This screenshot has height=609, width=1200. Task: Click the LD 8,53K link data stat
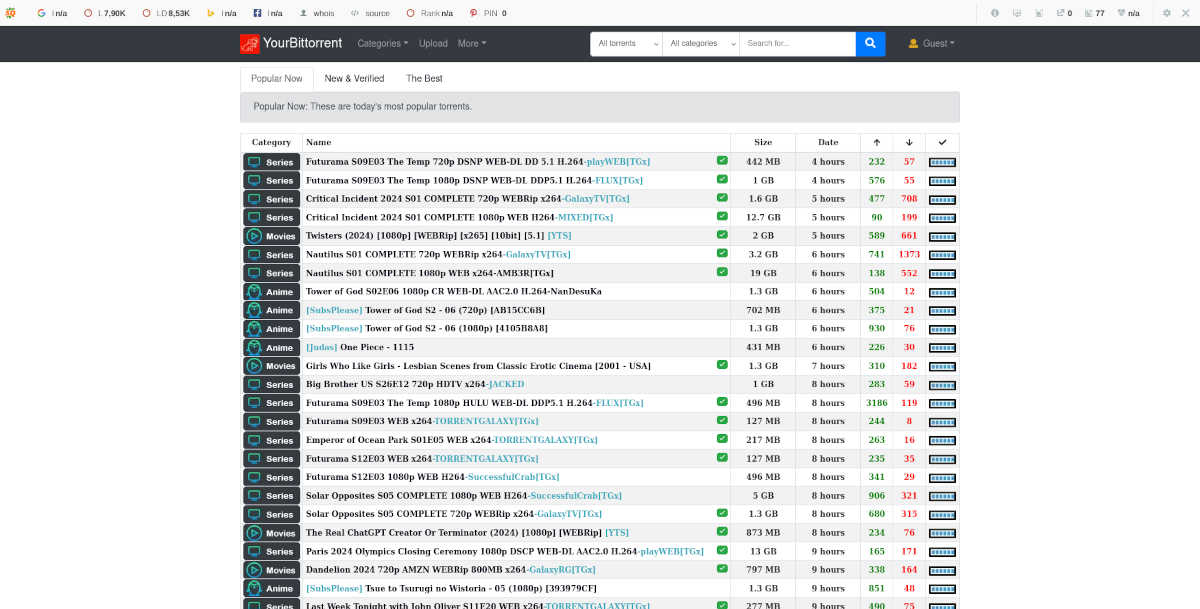click(166, 13)
